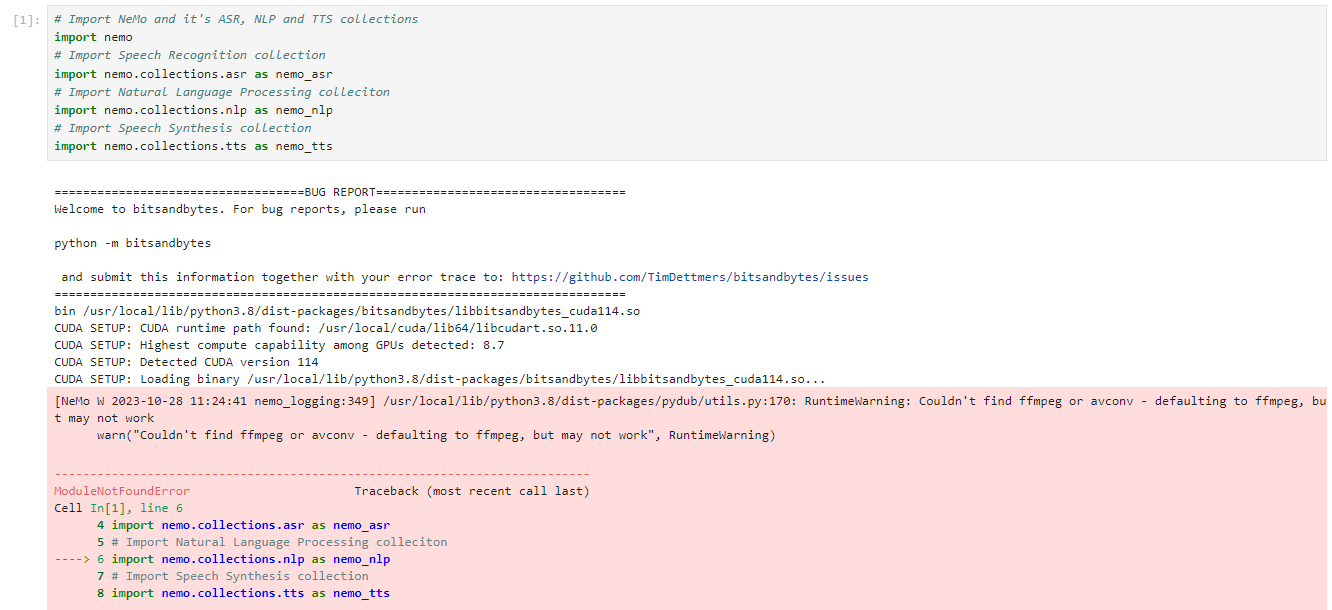Select the cell prompt label [1]:
1332x610 pixels.
[28, 19]
